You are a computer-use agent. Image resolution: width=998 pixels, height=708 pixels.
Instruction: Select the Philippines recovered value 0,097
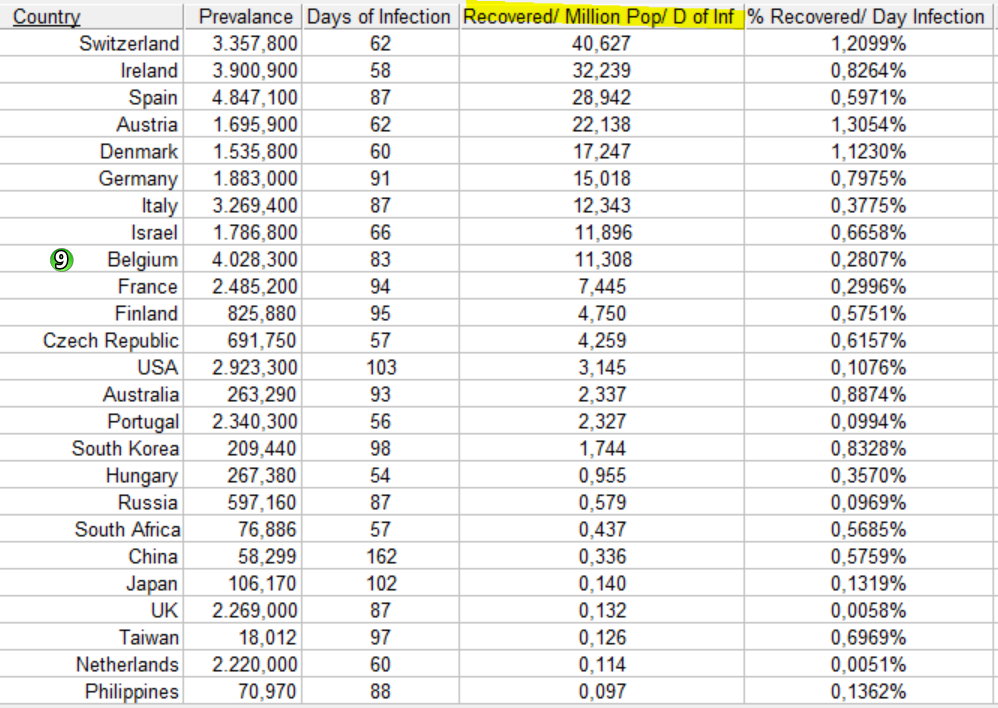[602, 691]
